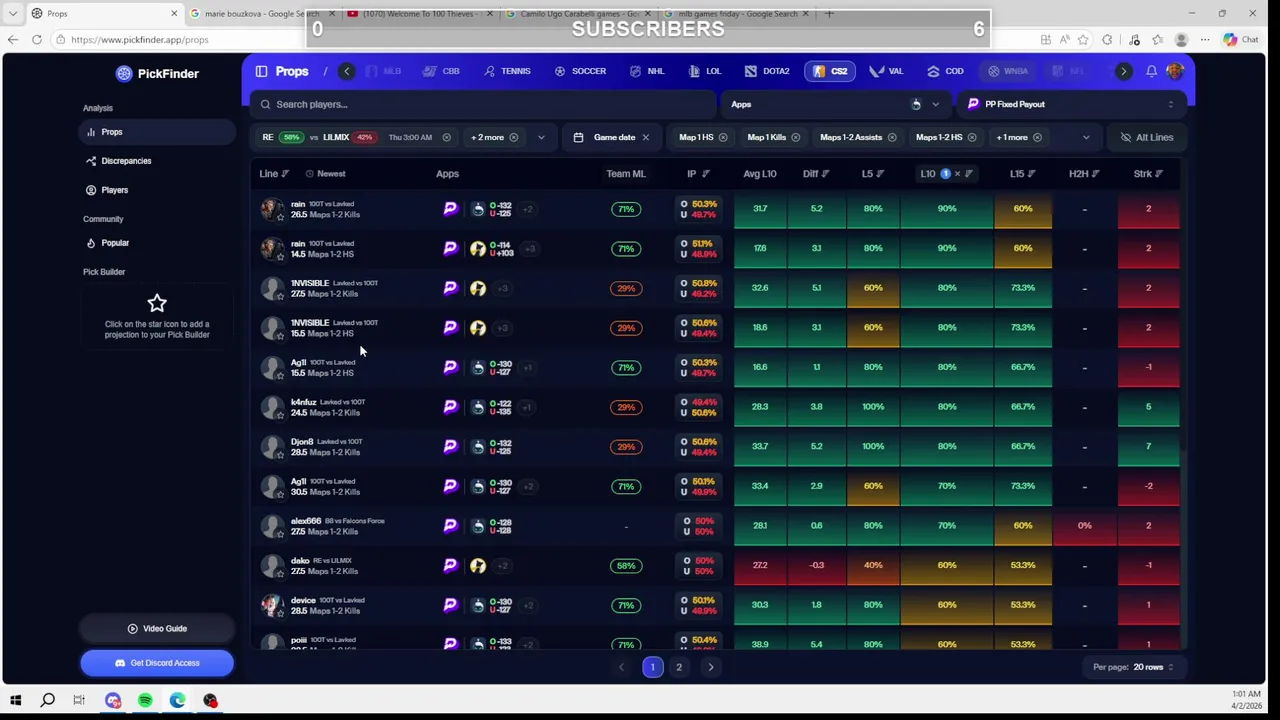1280x720 pixels.
Task: Click PrizePicks icon in rain 26.5 row
Action: [x=450, y=209]
